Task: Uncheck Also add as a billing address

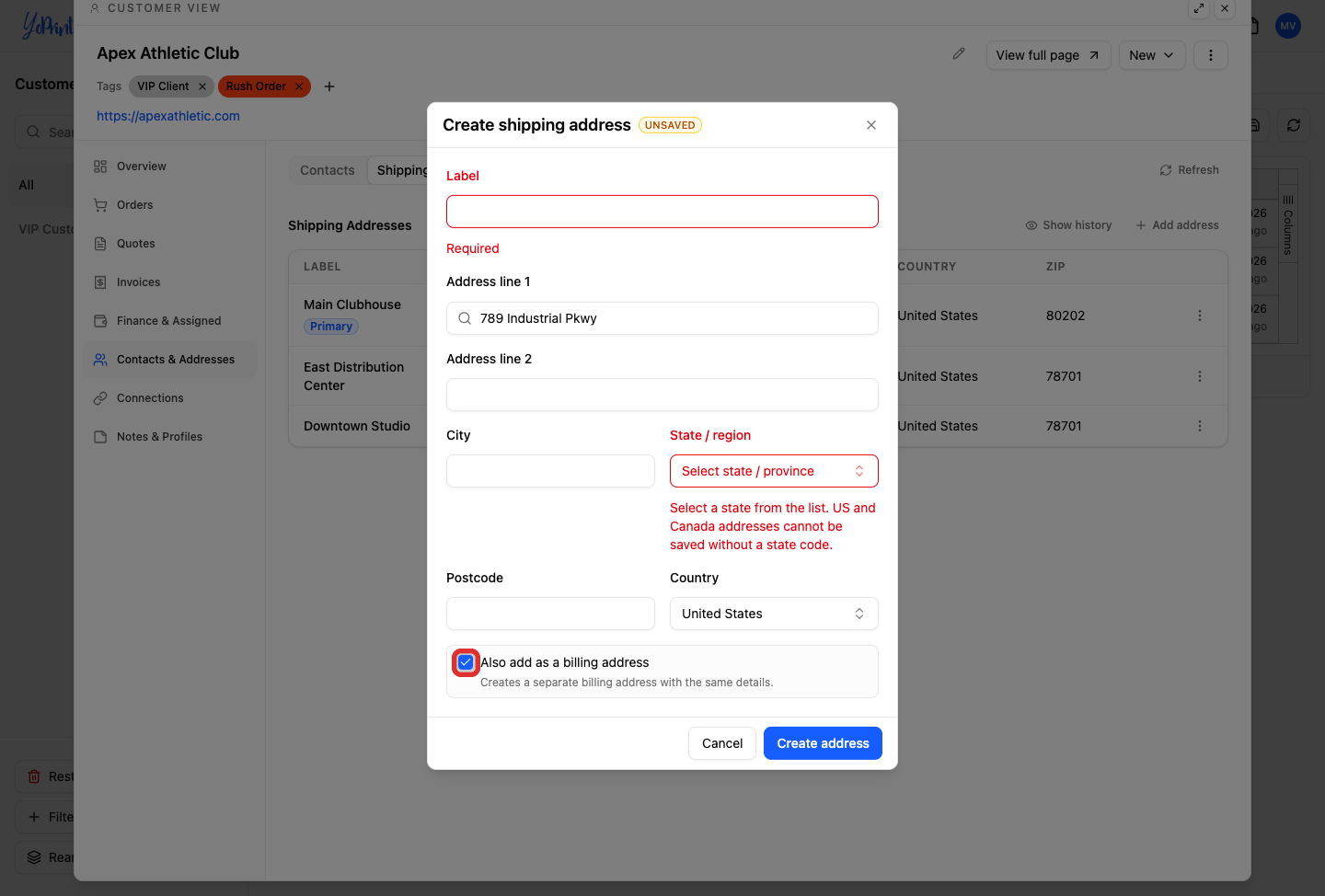Action: [x=466, y=662]
